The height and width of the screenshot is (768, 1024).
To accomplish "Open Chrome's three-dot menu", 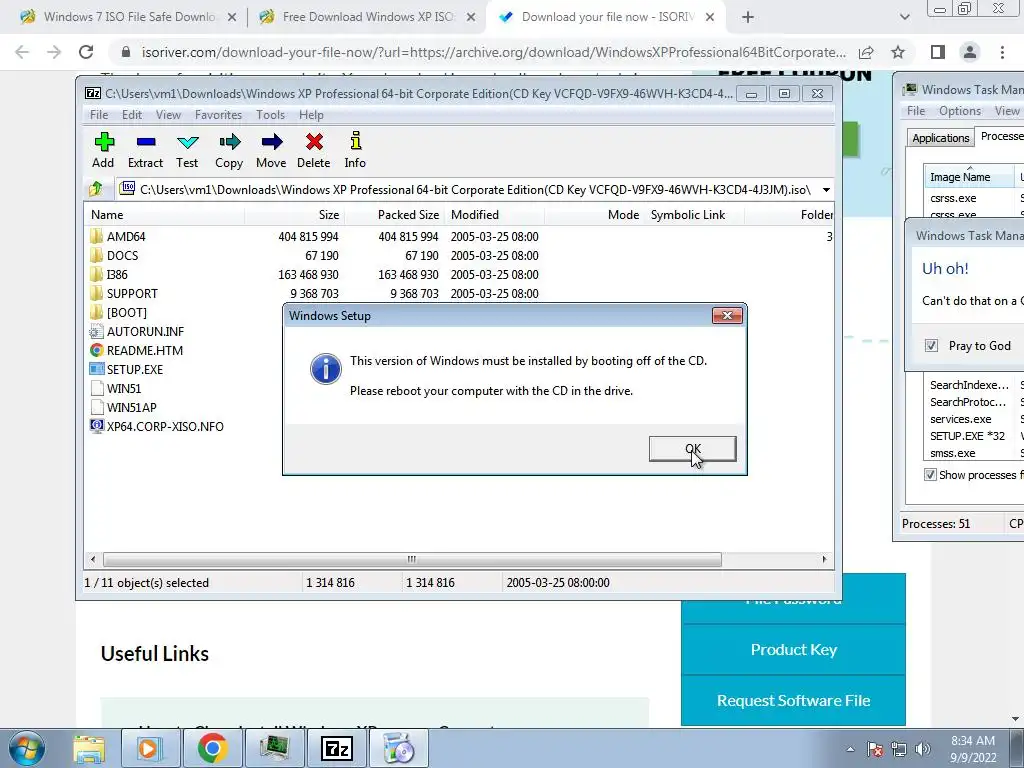I will tap(1002, 52).
